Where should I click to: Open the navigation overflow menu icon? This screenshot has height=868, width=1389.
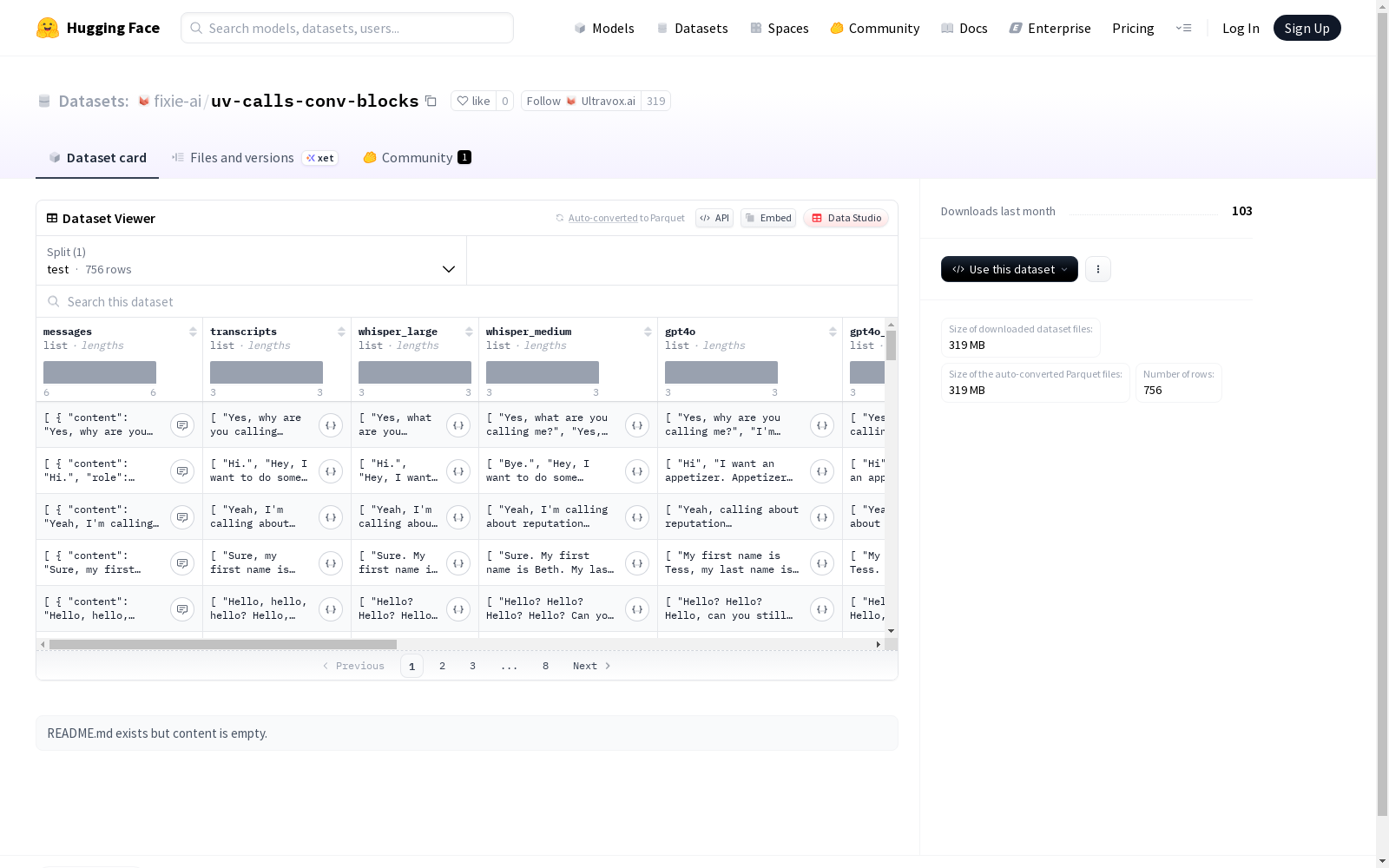click(x=1183, y=28)
